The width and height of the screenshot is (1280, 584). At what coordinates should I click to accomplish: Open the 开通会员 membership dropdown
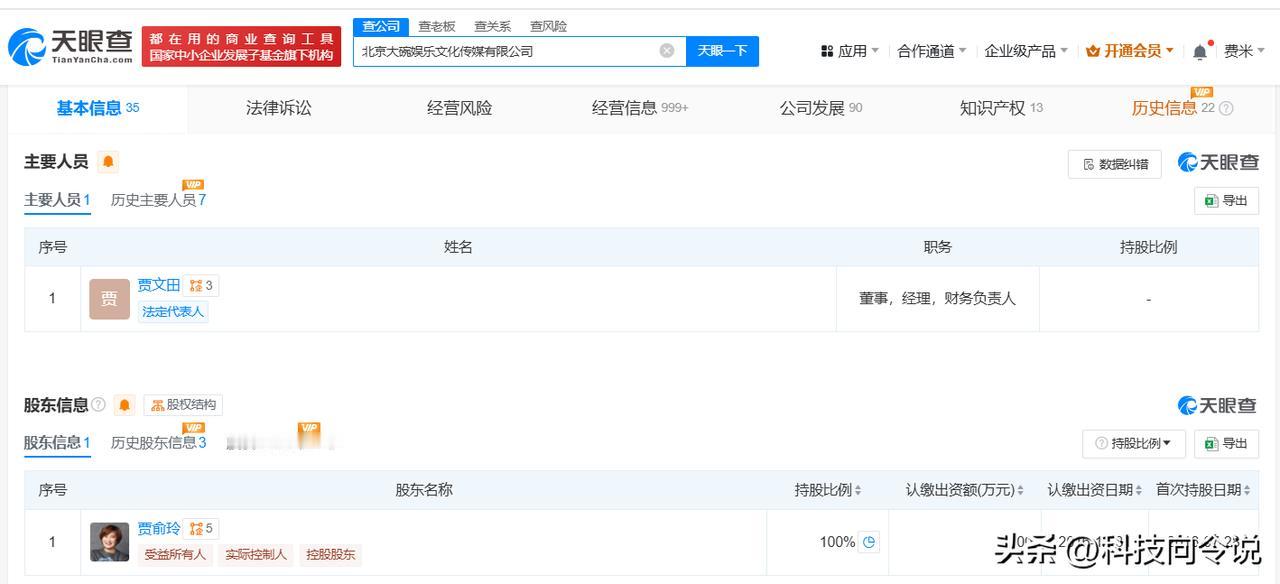tap(1130, 51)
